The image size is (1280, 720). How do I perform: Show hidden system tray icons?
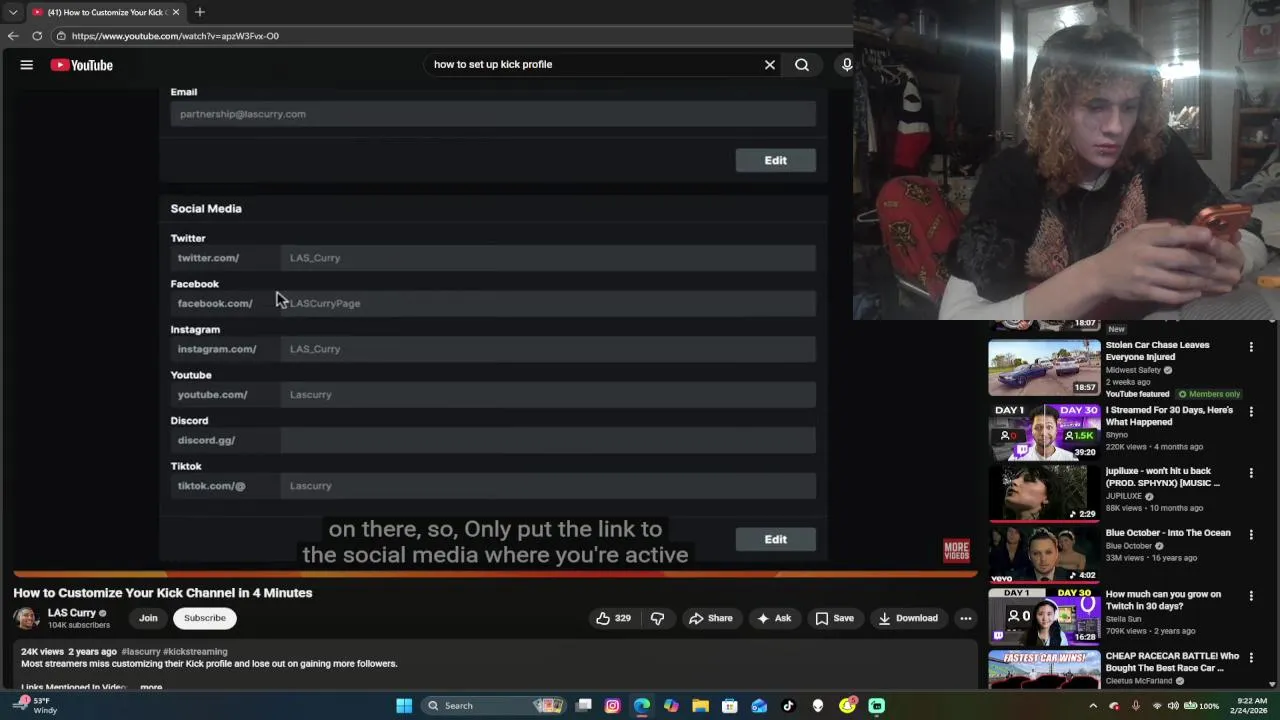1093,706
